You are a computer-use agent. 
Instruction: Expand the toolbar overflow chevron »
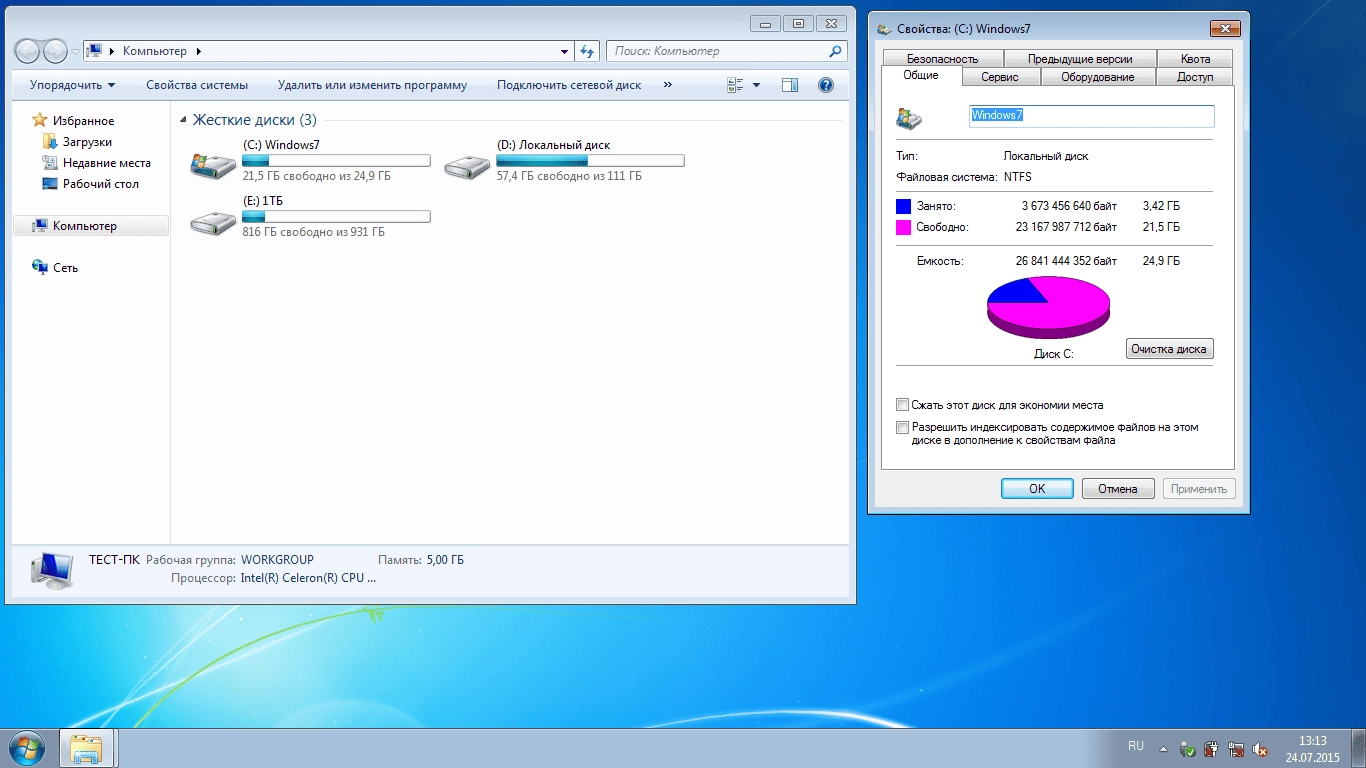667,85
